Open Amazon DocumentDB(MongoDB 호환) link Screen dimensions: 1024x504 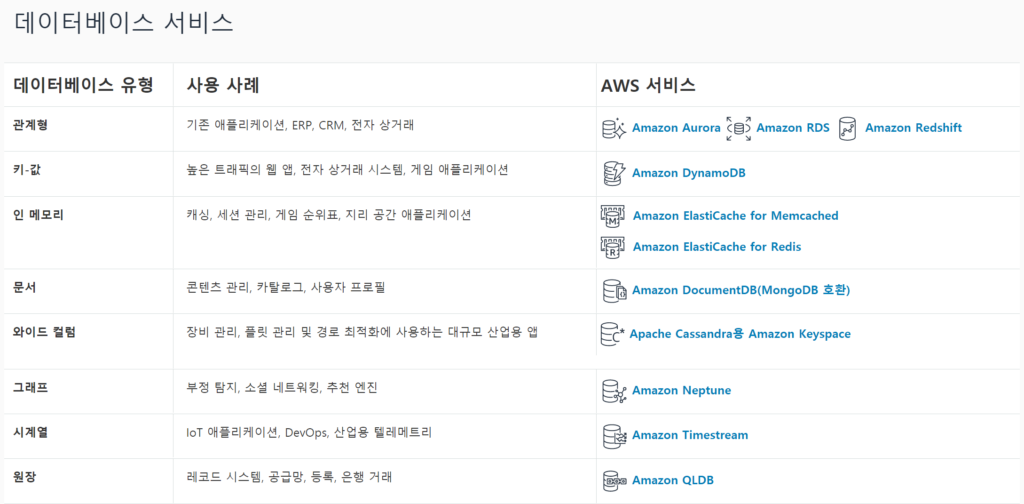point(740,291)
